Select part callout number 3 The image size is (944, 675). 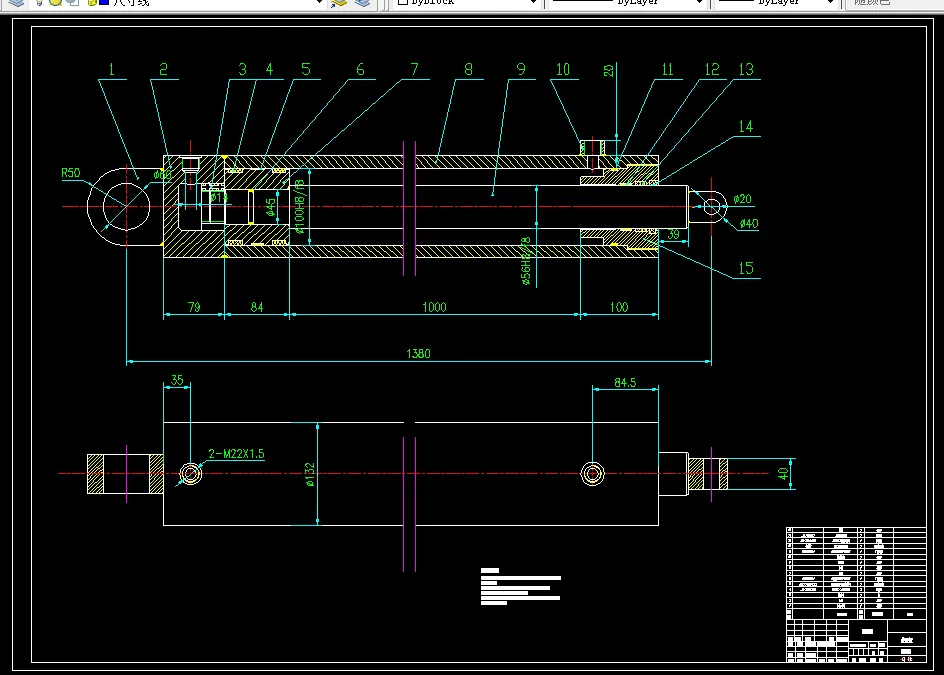[x=242, y=70]
